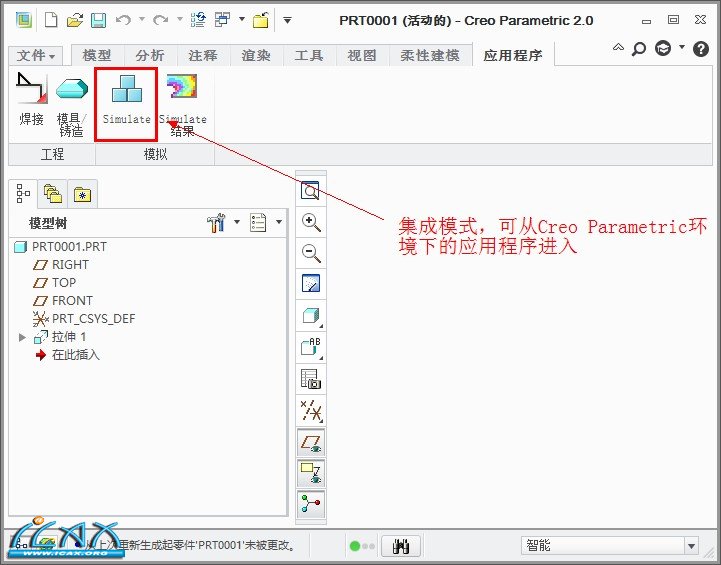Viewport: 721px width, 565px height.
Task: Open the File (文件) menu dropdown
Action: (x=36, y=56)
